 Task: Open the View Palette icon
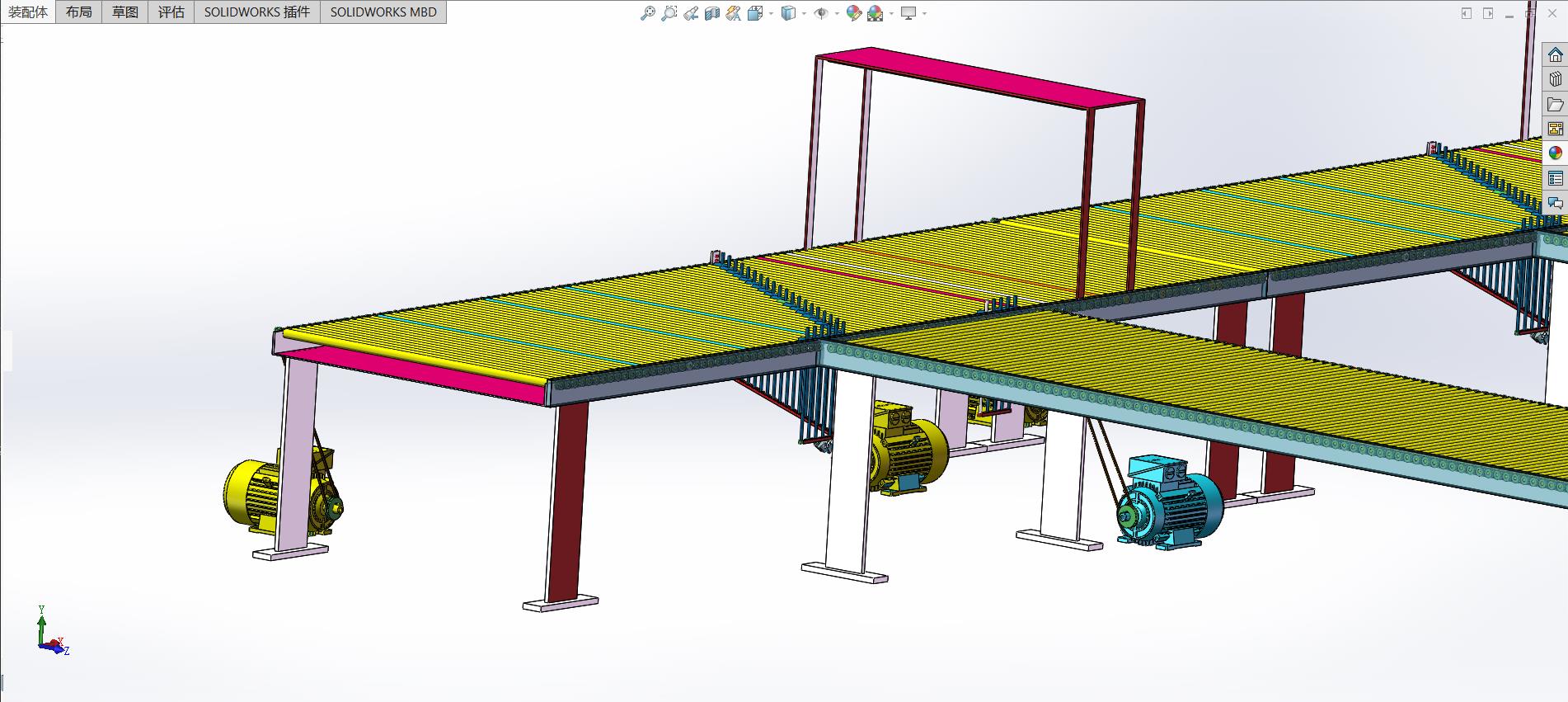(x=1555, y=129)
